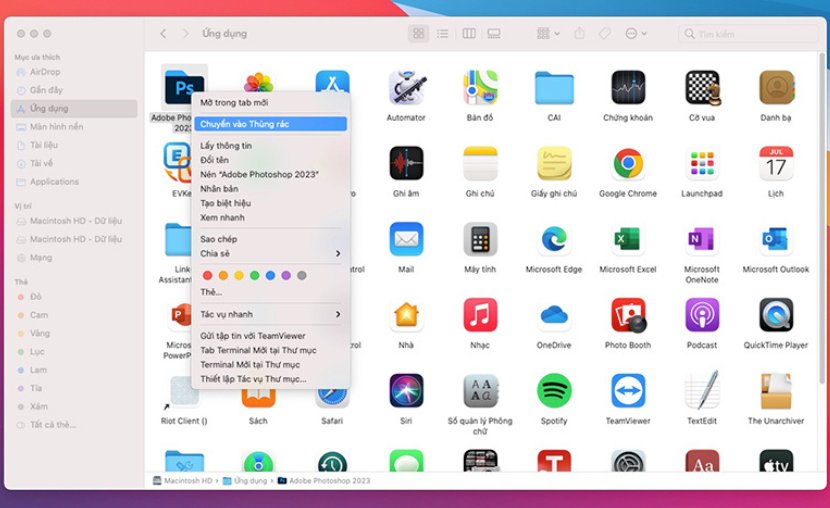Launch Microsoft Edge
Viewport: 830px width, 508px height.
(554, 239)
